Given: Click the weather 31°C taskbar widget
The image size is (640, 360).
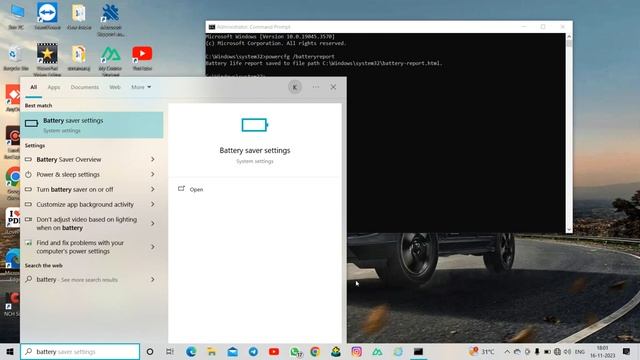Looking at the screenshot, I should 482,351.
